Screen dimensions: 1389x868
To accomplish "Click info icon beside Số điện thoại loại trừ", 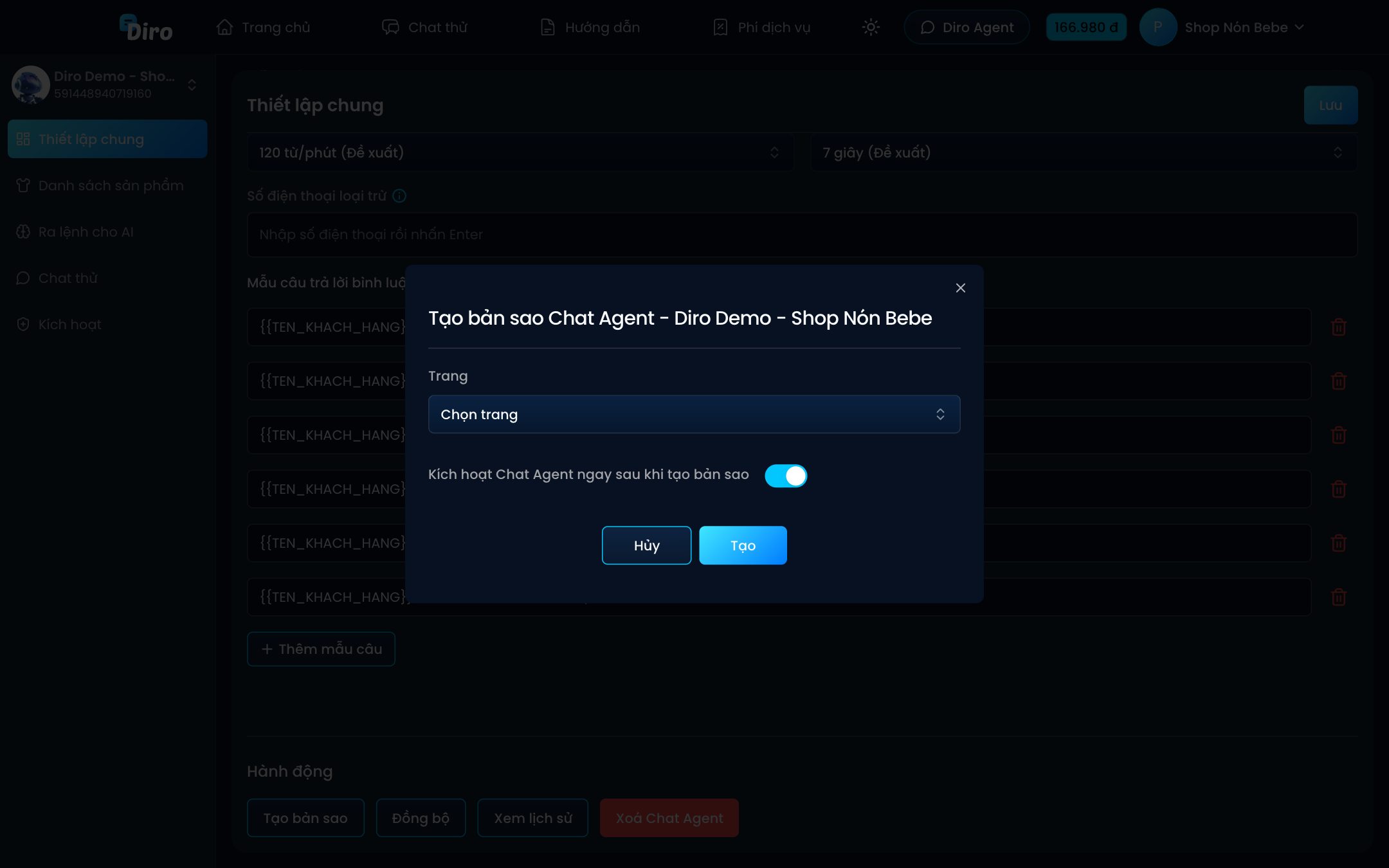I will [x=399, y=195].
